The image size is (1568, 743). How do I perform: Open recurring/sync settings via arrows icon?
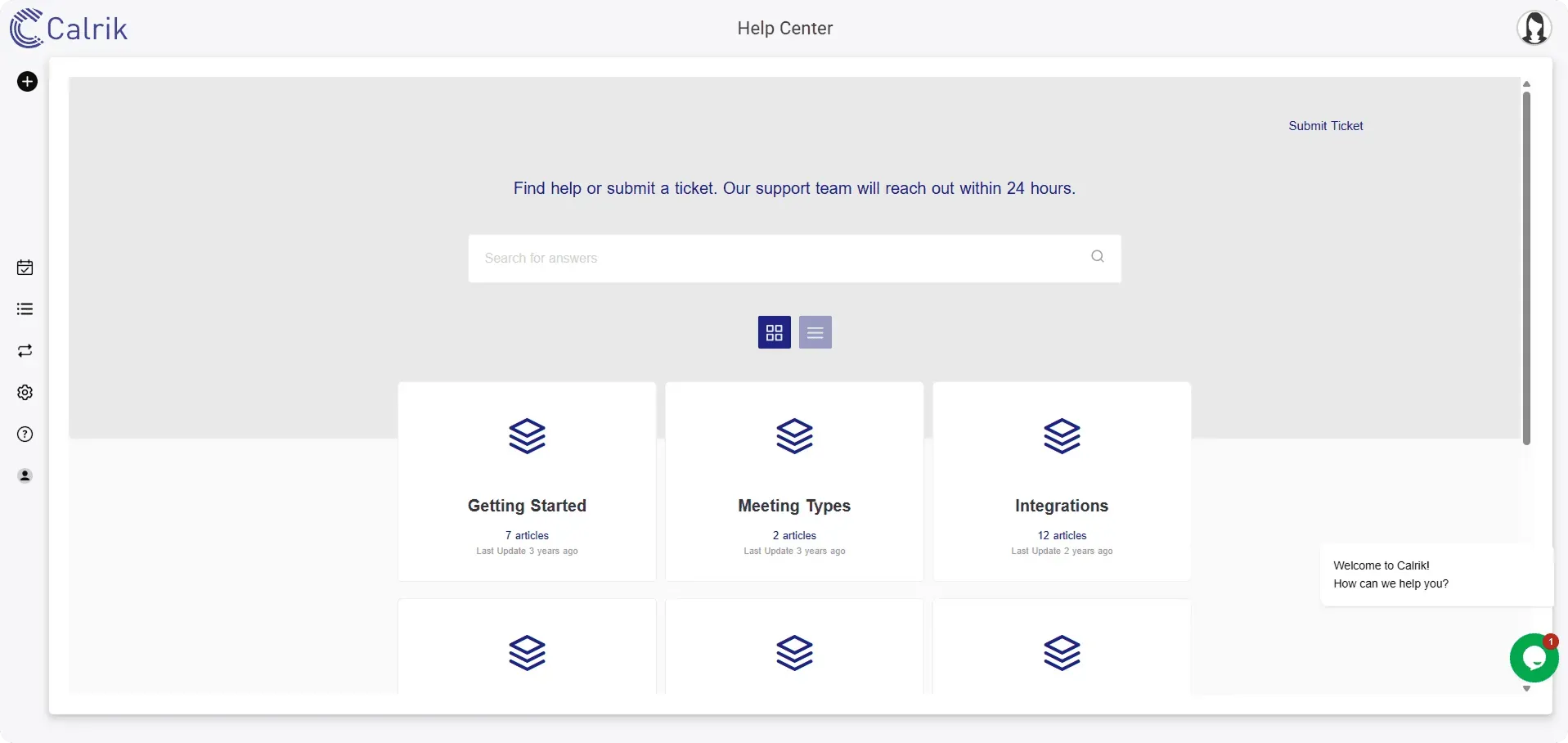click(x=25, y=351)
